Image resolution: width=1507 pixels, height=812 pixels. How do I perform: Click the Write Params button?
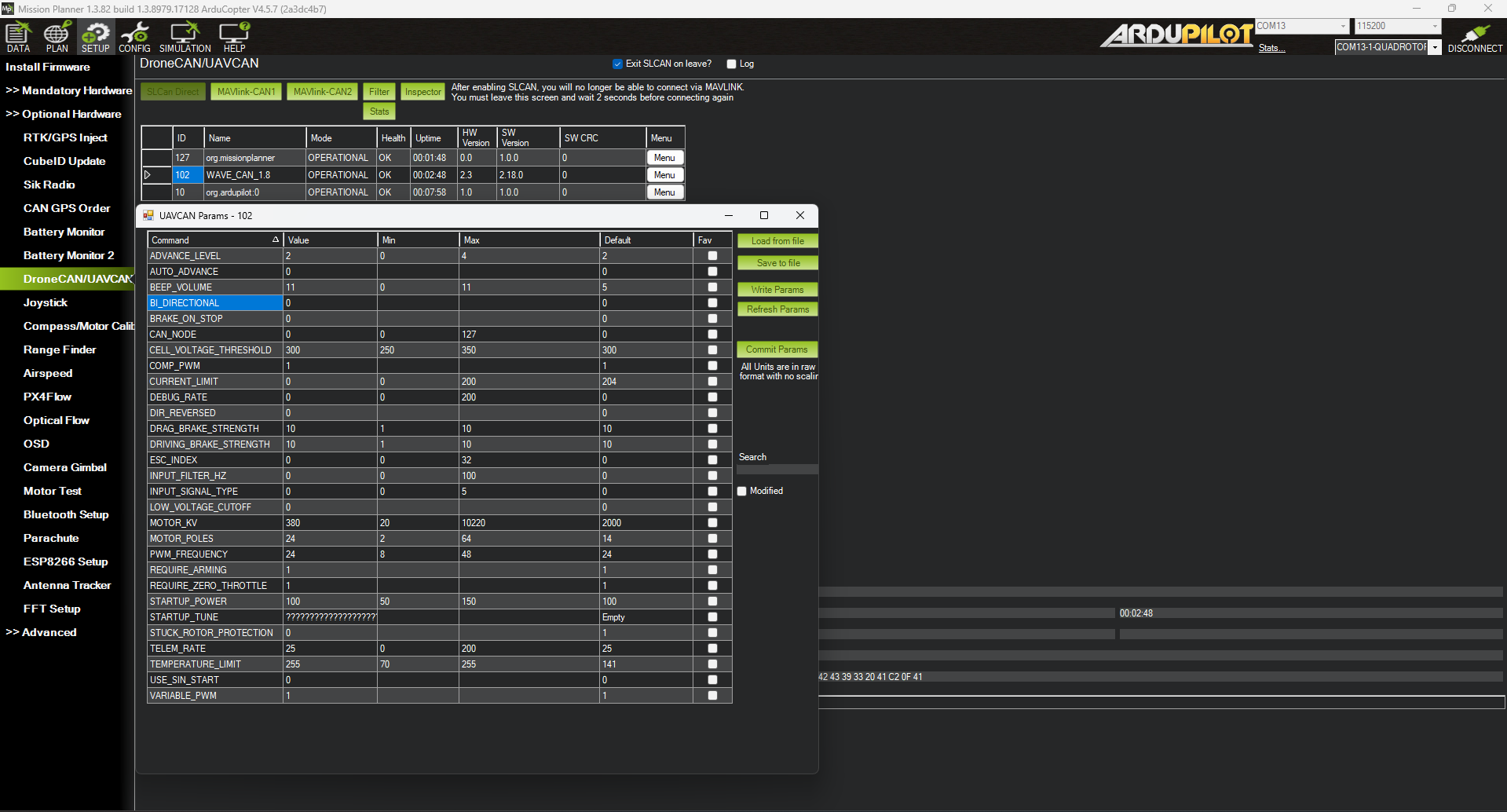777,289
